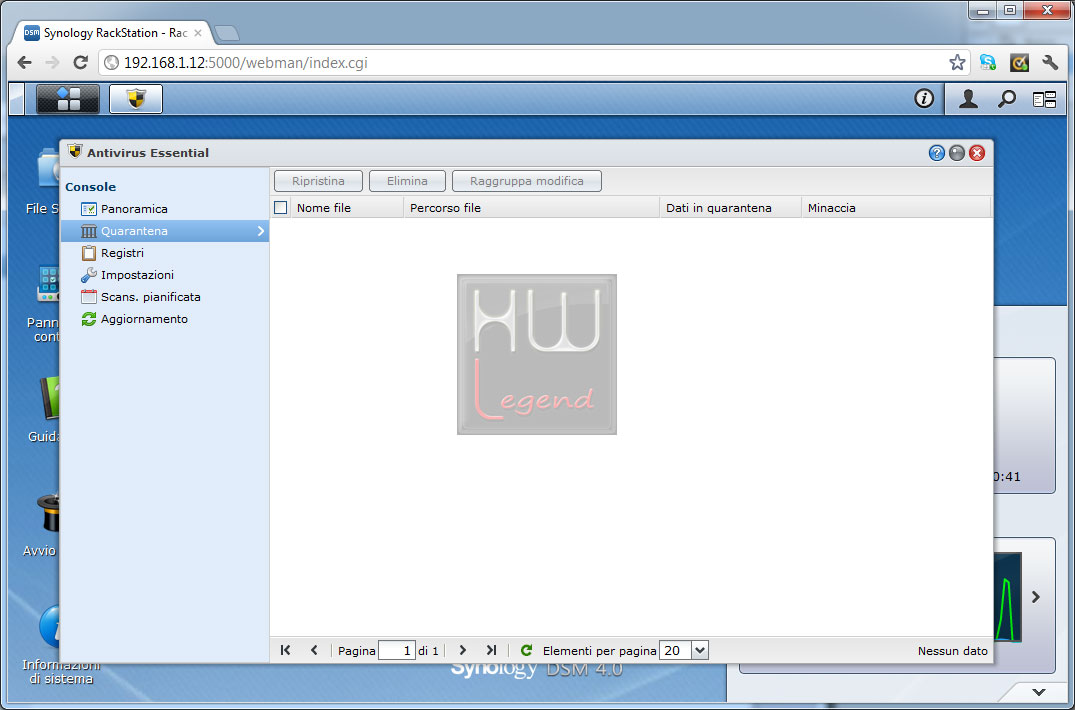Open Scans. pianificata section
This screenshot has height=710, width=1075.
coord(165,297)
